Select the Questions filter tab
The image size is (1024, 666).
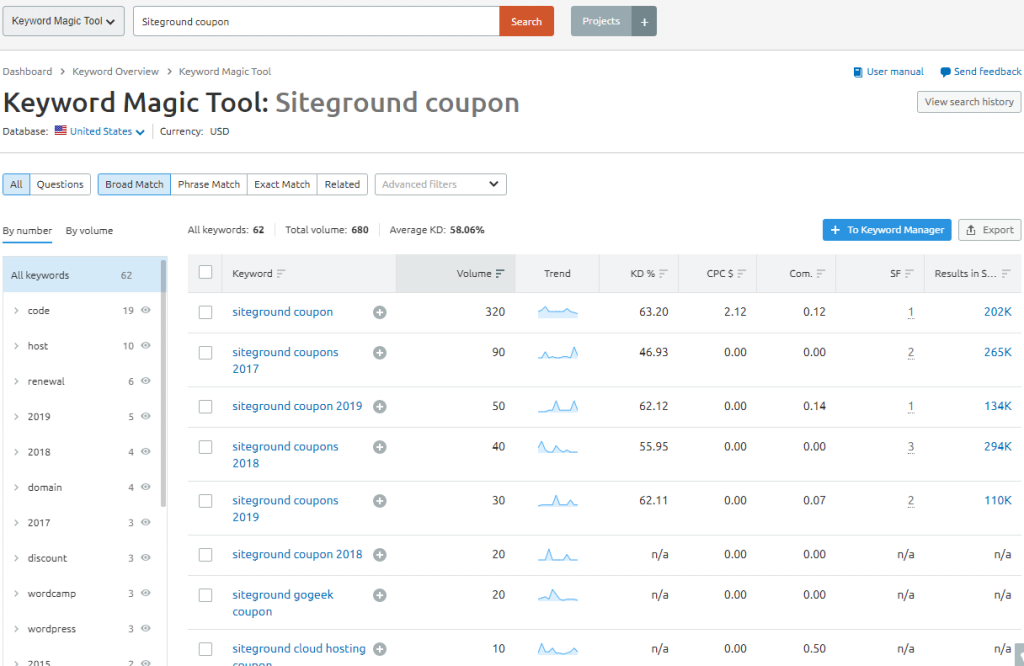point(60,184)
